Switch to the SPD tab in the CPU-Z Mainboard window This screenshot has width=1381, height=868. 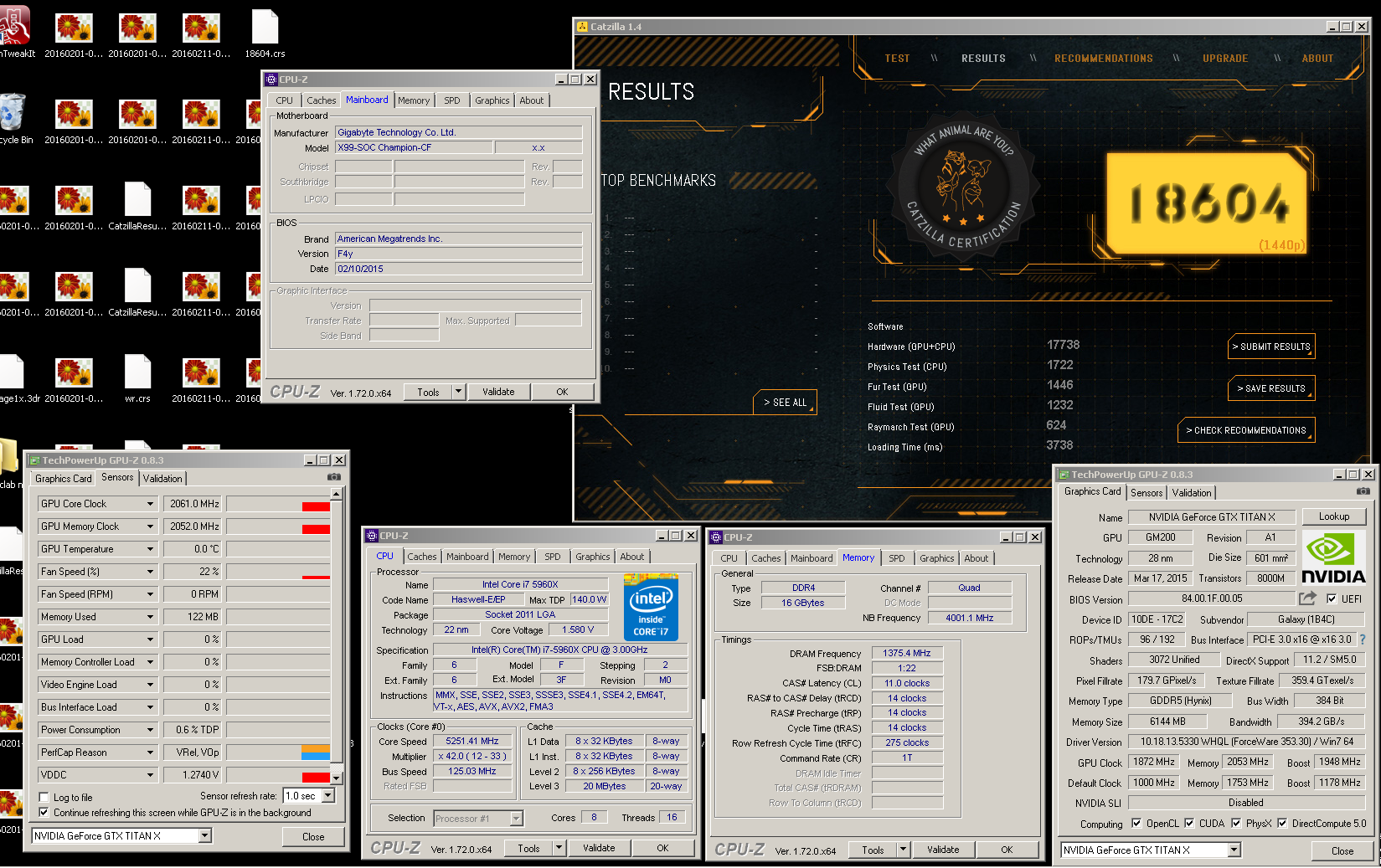click(452, 100)
